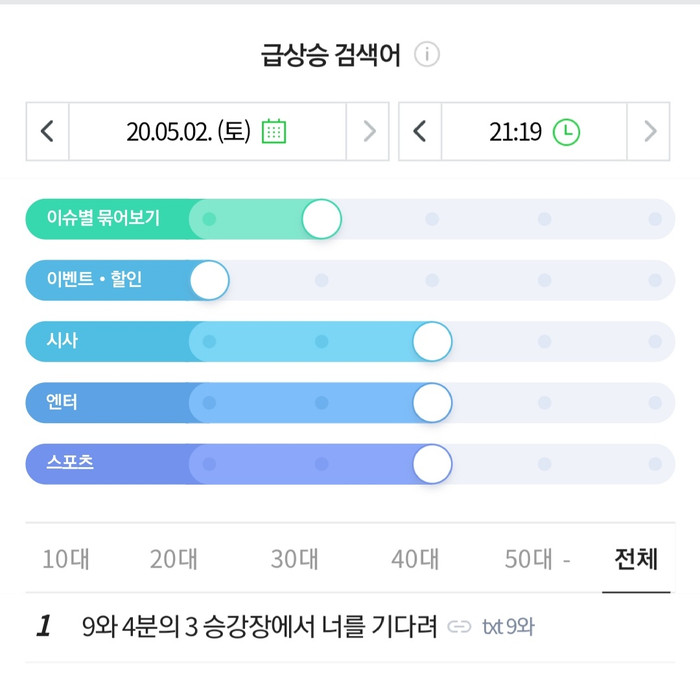Viewport: 700px width, 677px height.
Task: Open the green clock time picker icon
Action: (x=566, y=132)
